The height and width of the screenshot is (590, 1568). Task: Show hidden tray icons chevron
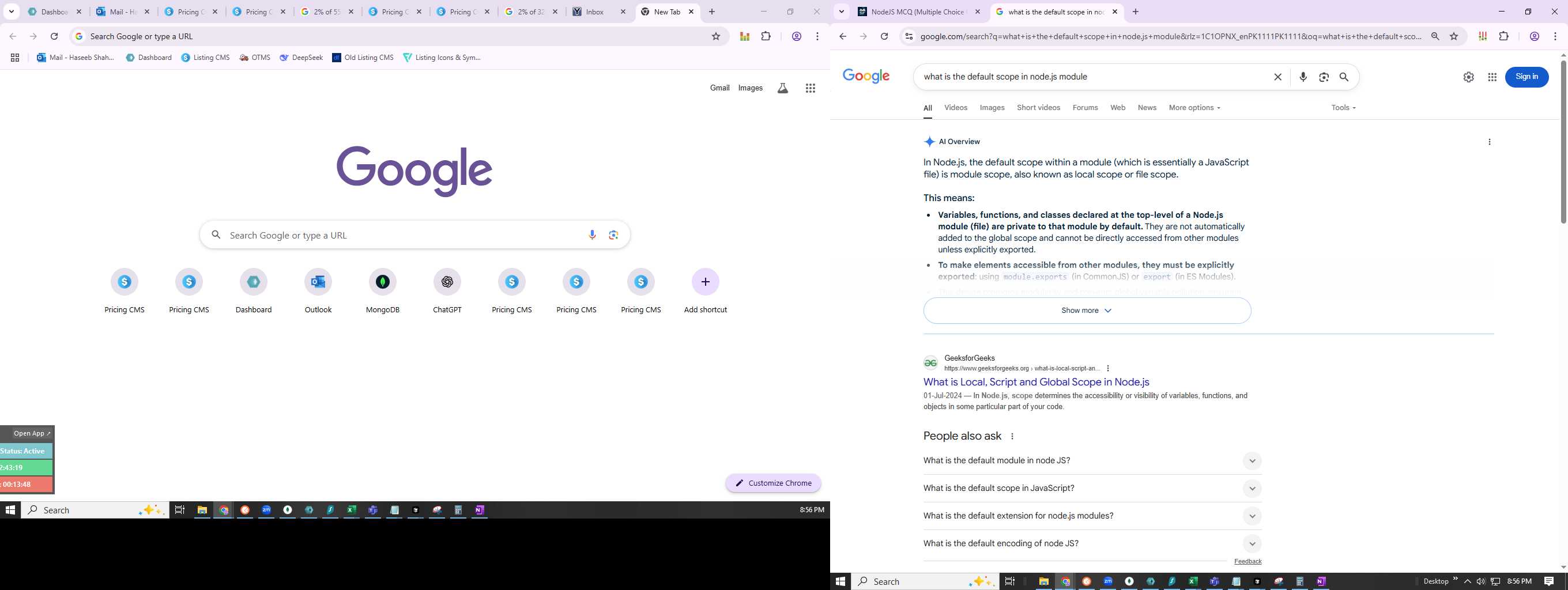[x=1468, y=581]
